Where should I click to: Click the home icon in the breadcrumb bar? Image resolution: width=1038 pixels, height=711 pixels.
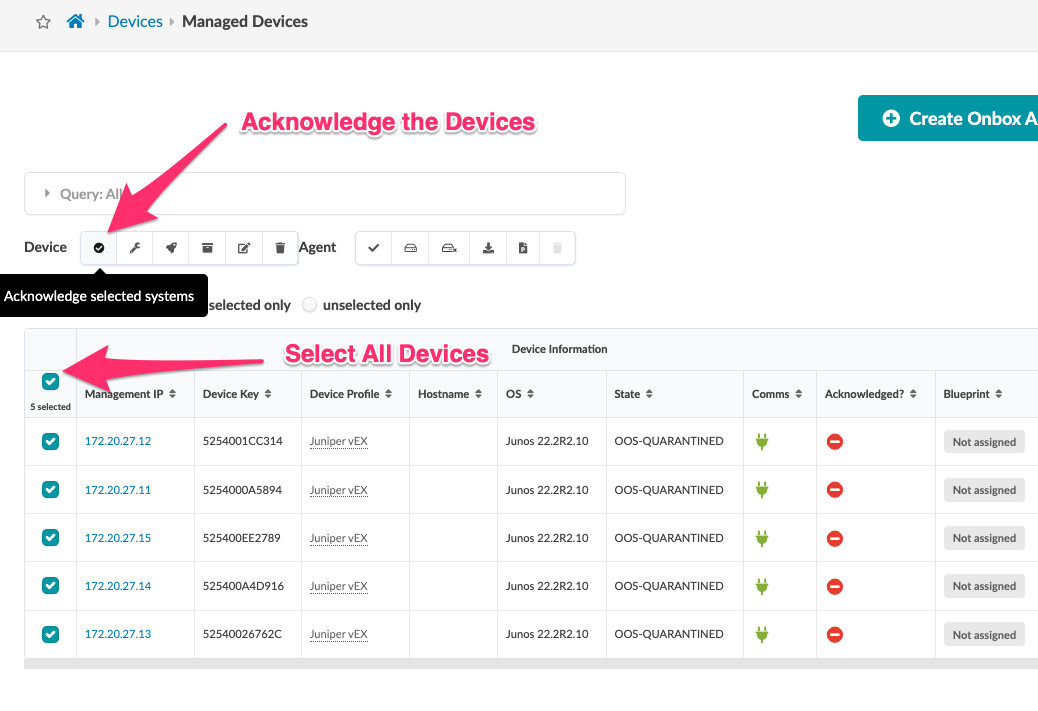75,19
